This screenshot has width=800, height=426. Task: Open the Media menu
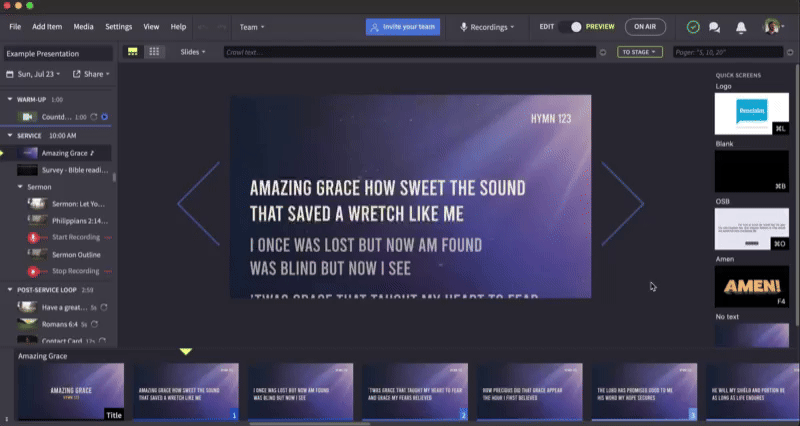click(83, 27)
